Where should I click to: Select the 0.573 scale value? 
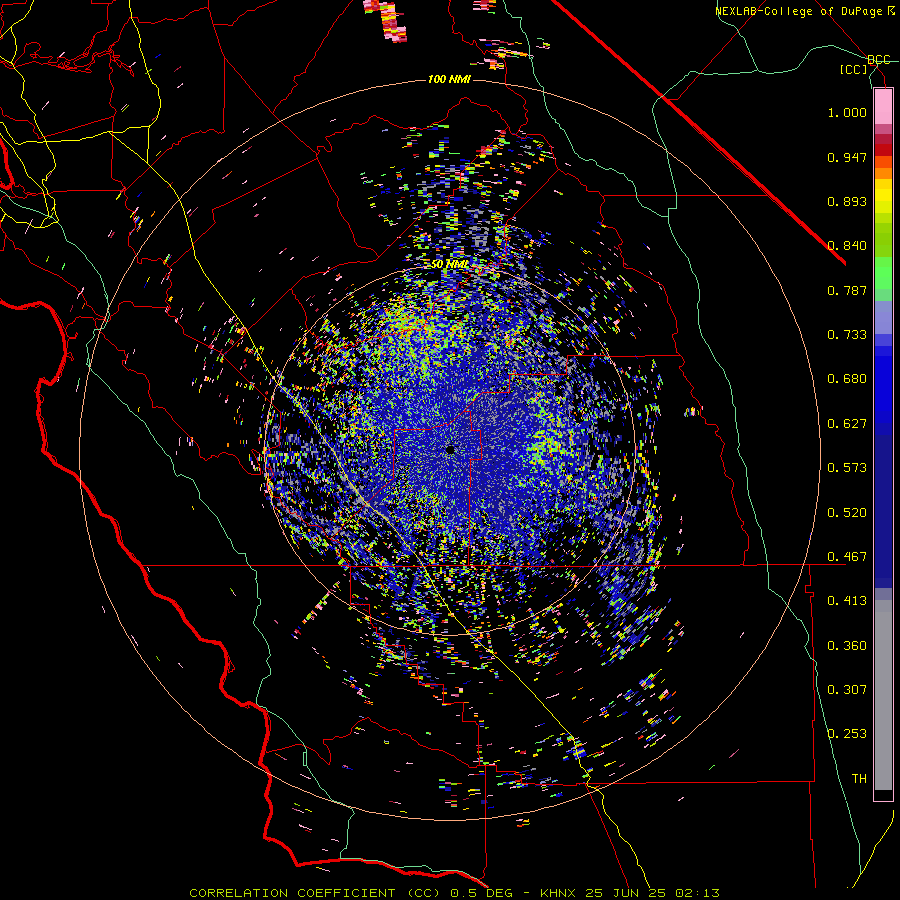847,468
